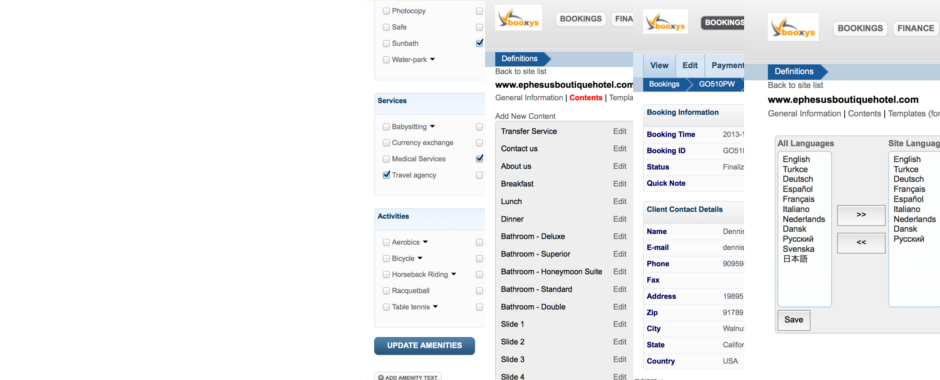Expand the Babysitting dropdown arrow

coord(432,126)
